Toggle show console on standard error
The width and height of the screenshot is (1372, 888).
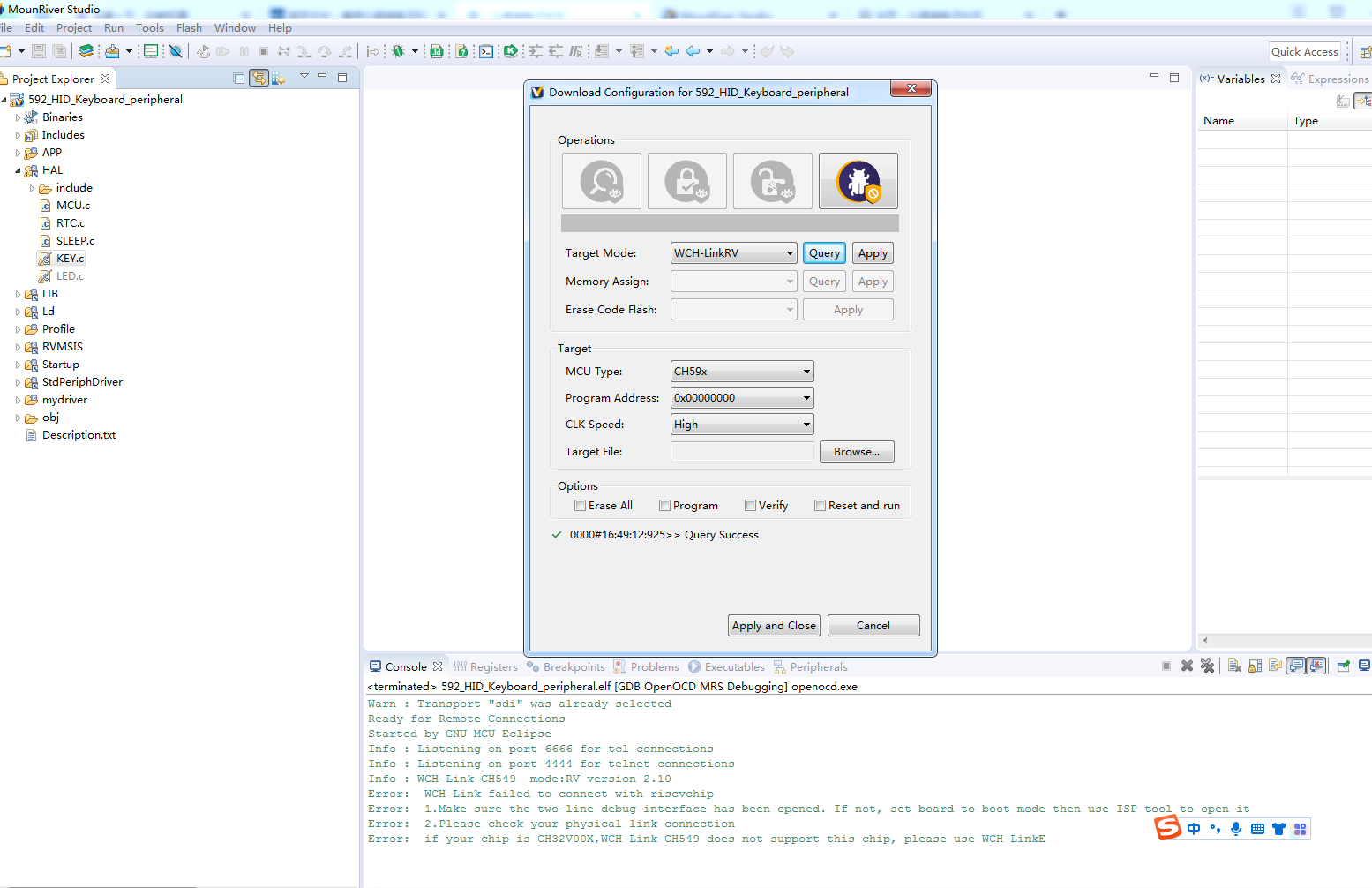coord(1316,666)
